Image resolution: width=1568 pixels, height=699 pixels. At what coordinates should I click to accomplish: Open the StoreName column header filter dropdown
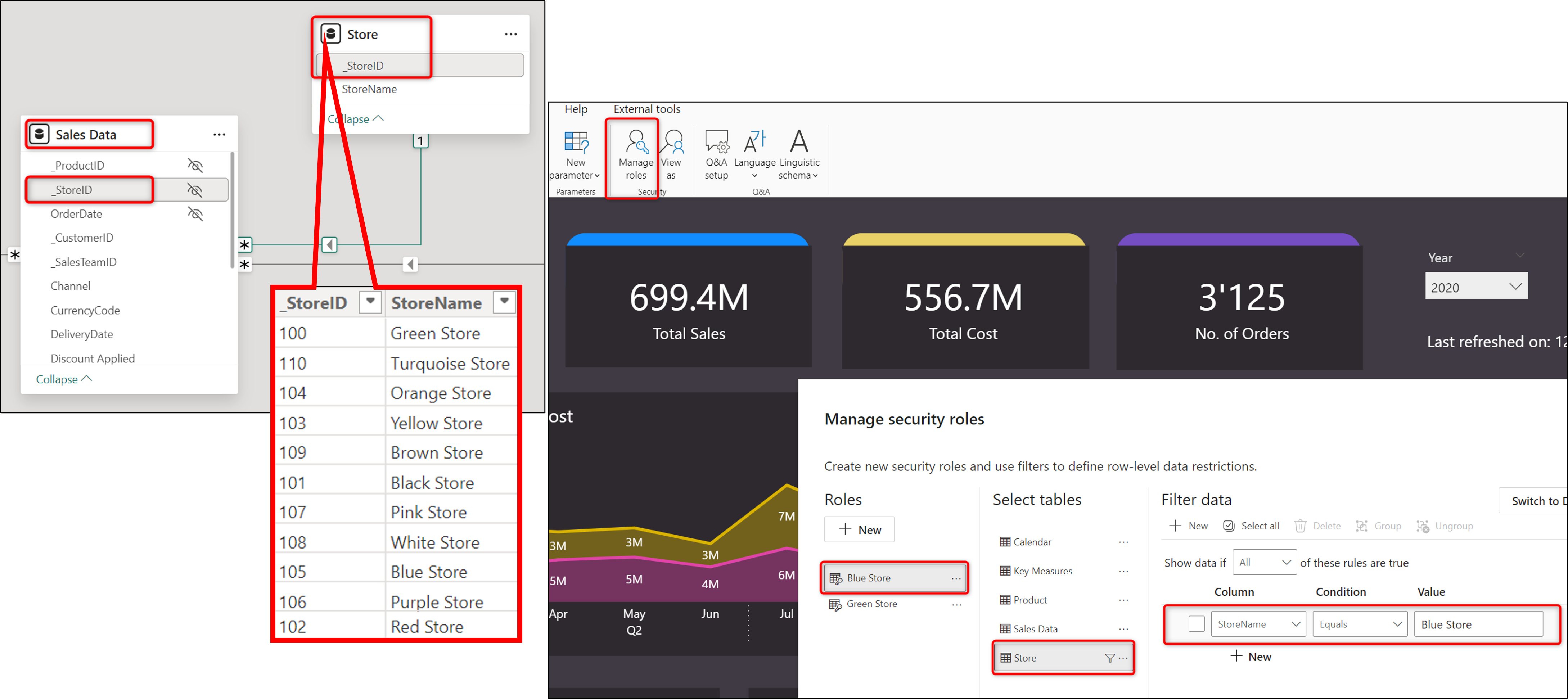504,302
